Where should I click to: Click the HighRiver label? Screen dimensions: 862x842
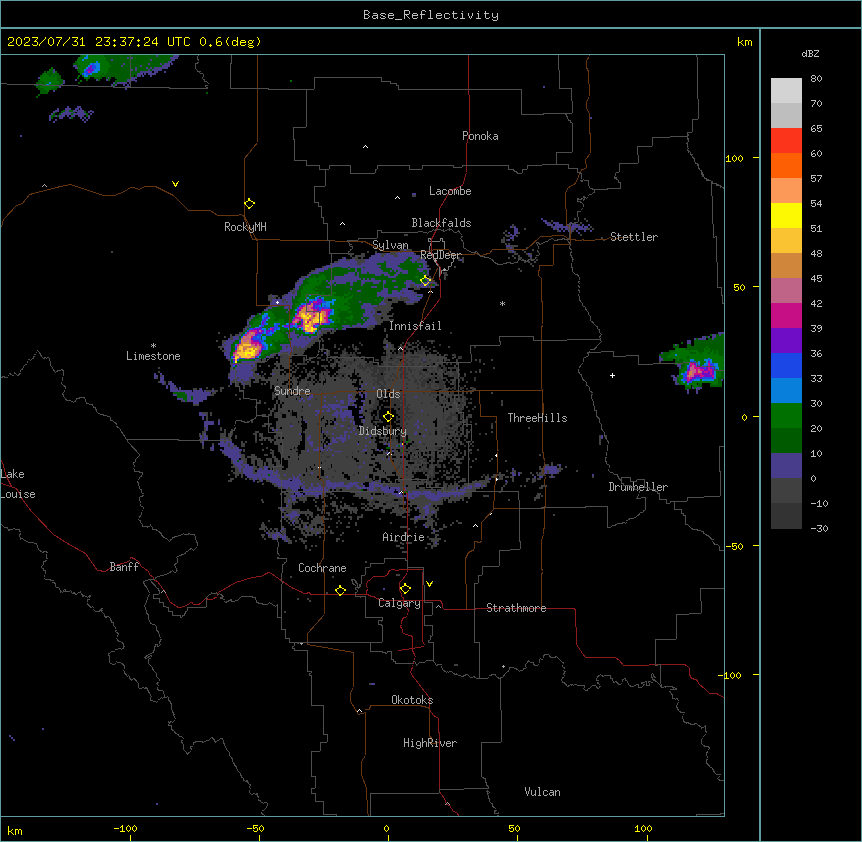pos(430,743)
